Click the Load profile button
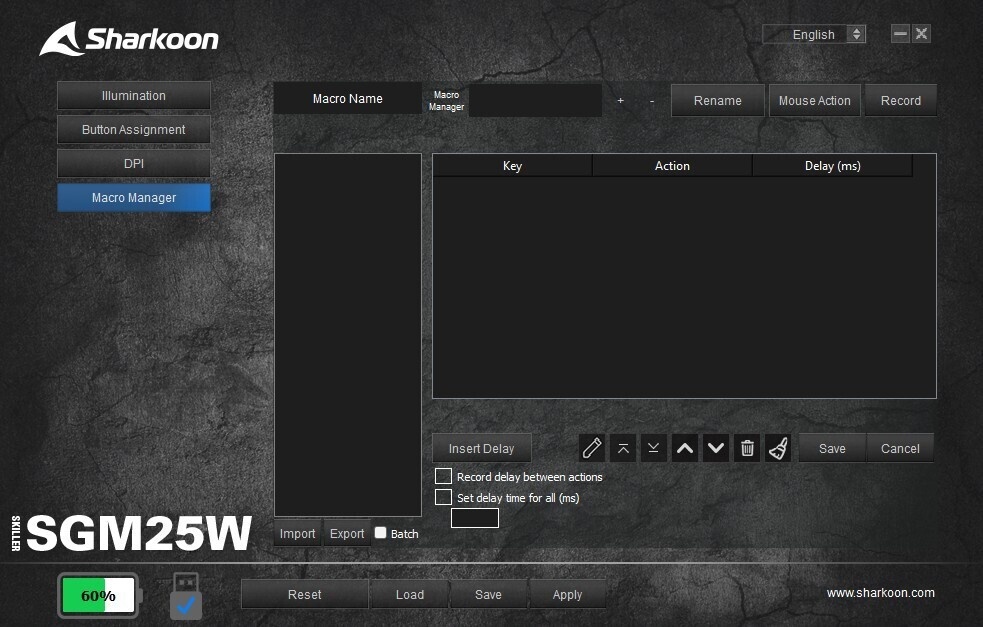This screenshot has width=983, height=627. [410, 594]
